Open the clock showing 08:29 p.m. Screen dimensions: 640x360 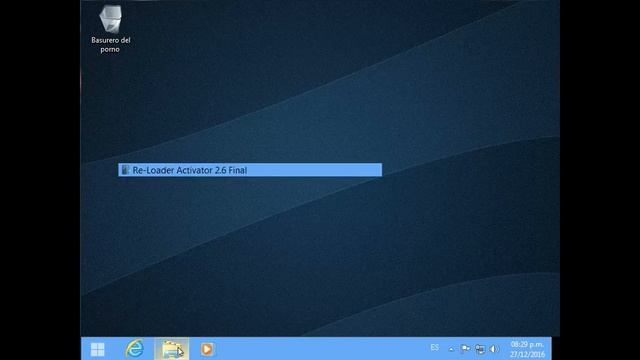point(527,349)
